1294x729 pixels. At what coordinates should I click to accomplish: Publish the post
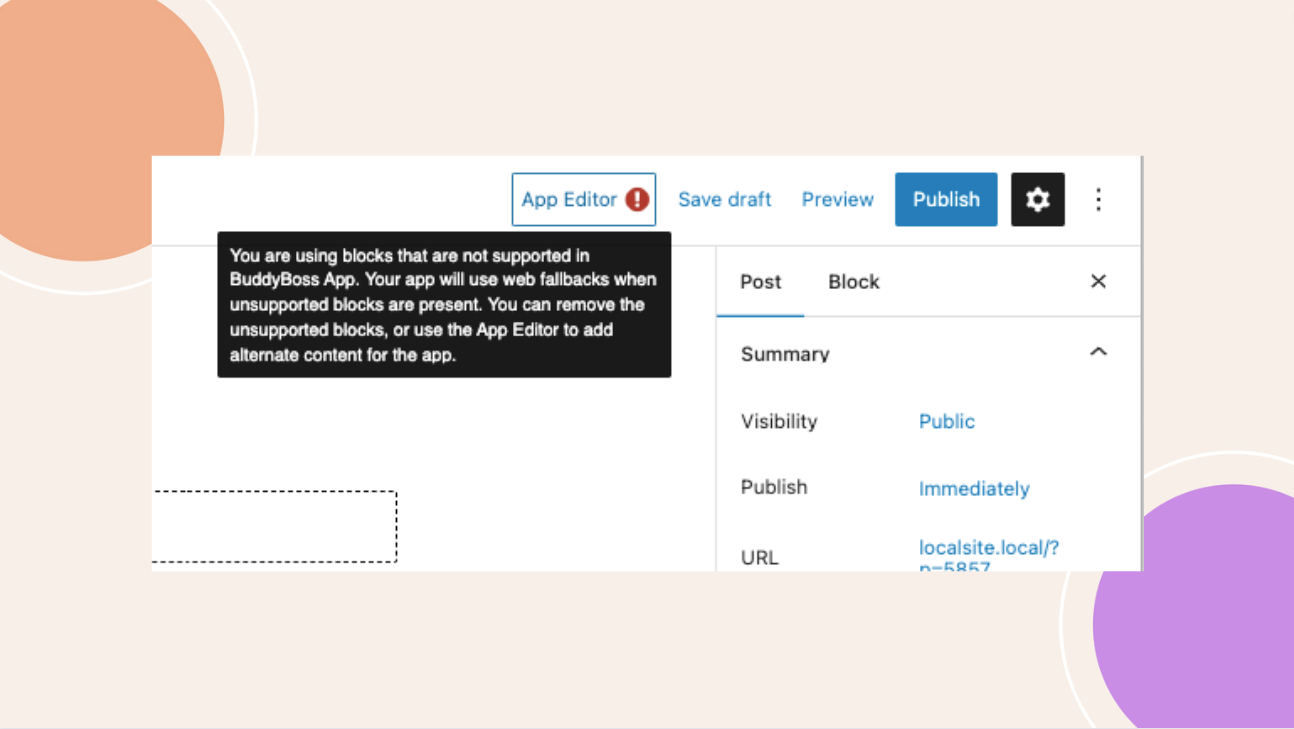coord(946,199)
